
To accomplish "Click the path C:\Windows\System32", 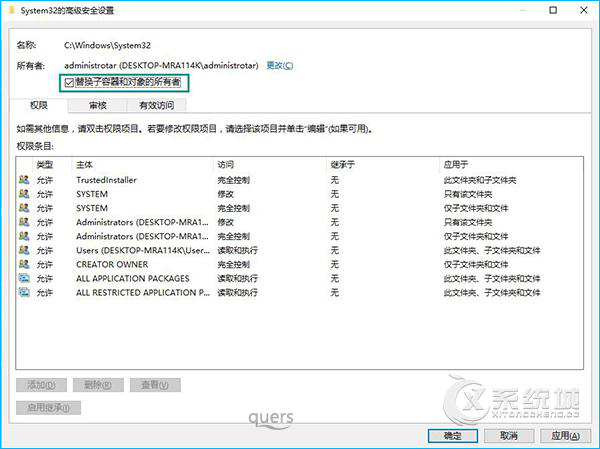I will (107, 45).
